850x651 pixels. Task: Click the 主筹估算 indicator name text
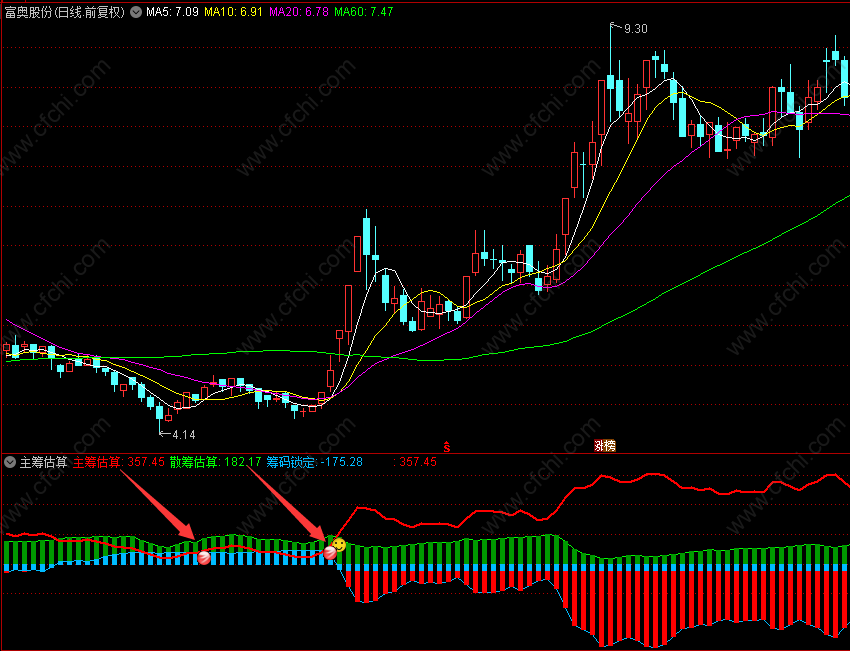click(x=43, y=462)
